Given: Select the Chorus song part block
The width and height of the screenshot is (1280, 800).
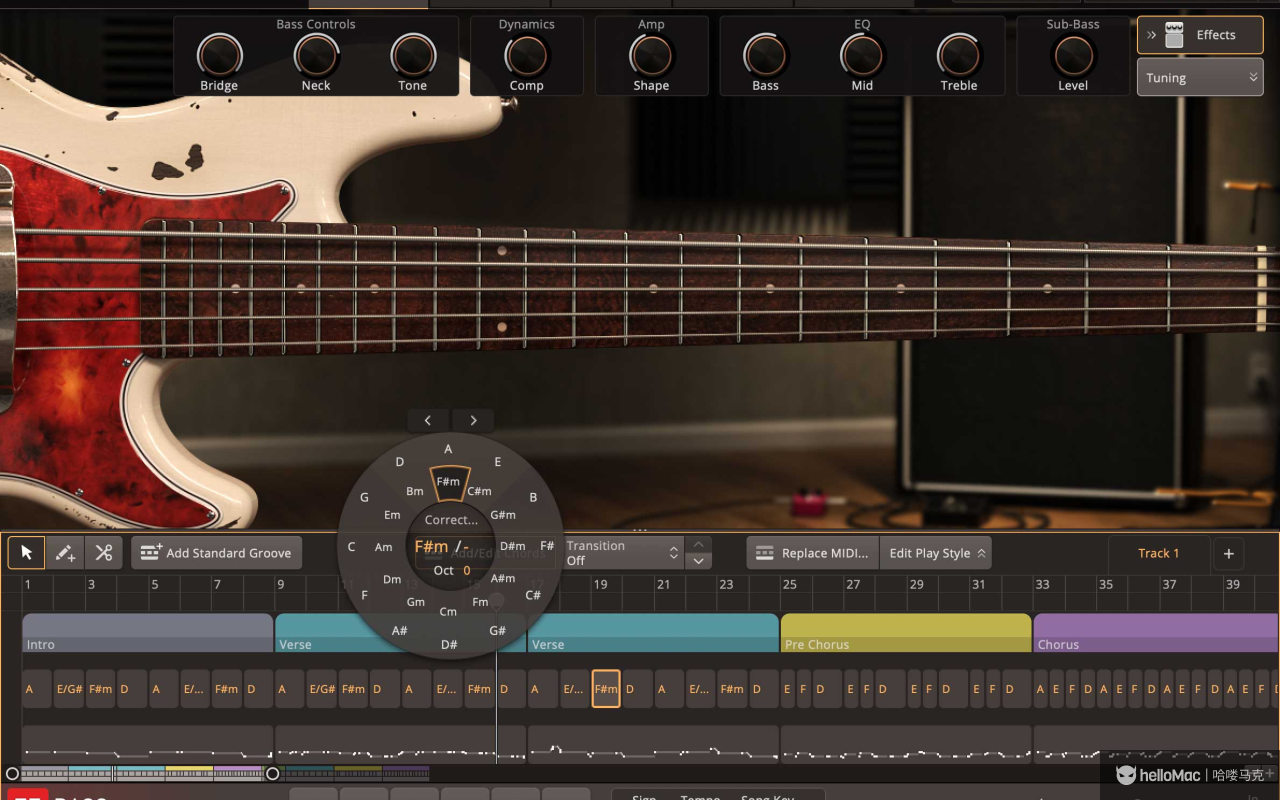Looking at the screenshot, I should pos(1155,633).
